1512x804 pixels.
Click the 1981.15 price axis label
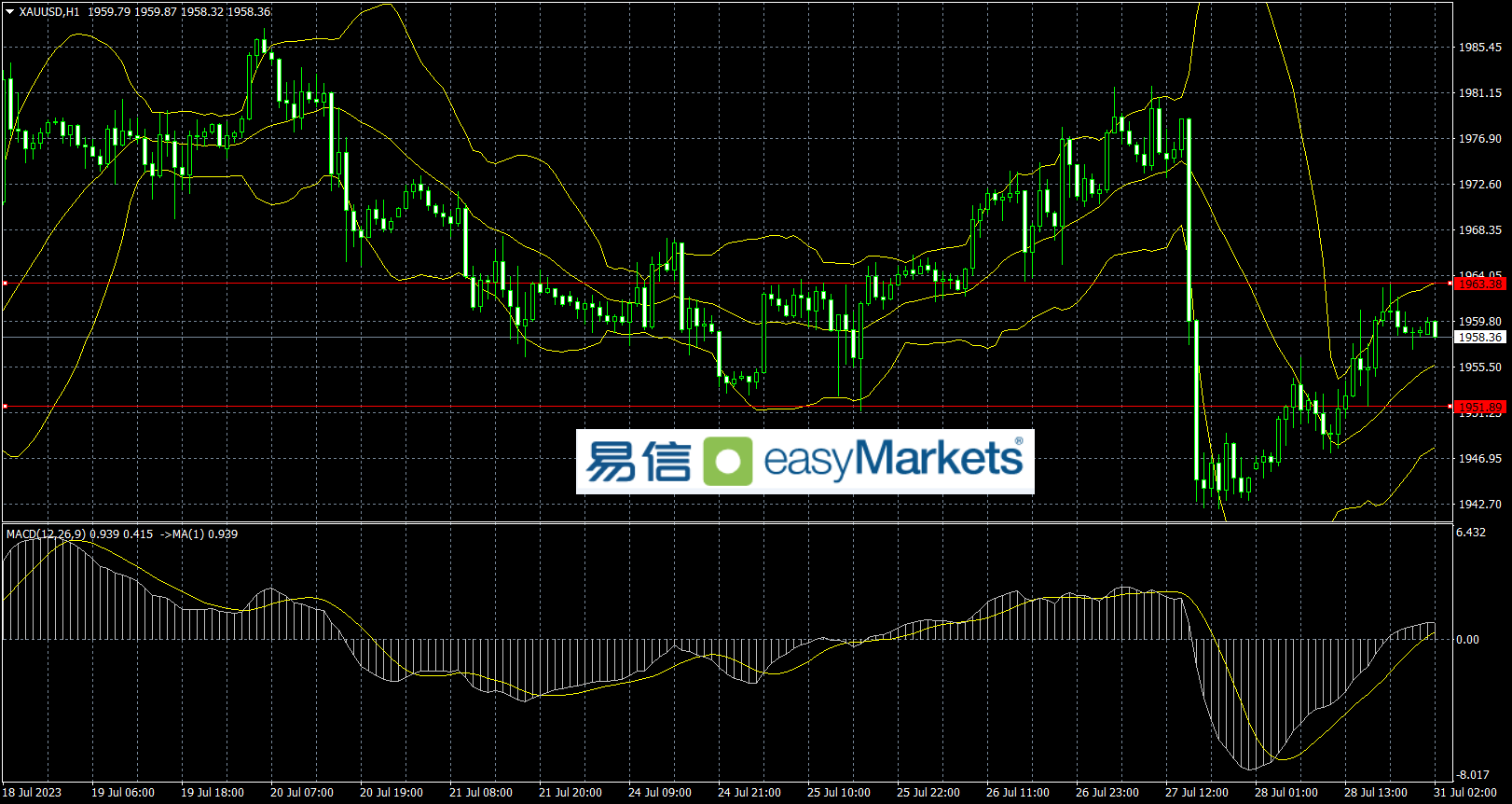pos(1480,93)
